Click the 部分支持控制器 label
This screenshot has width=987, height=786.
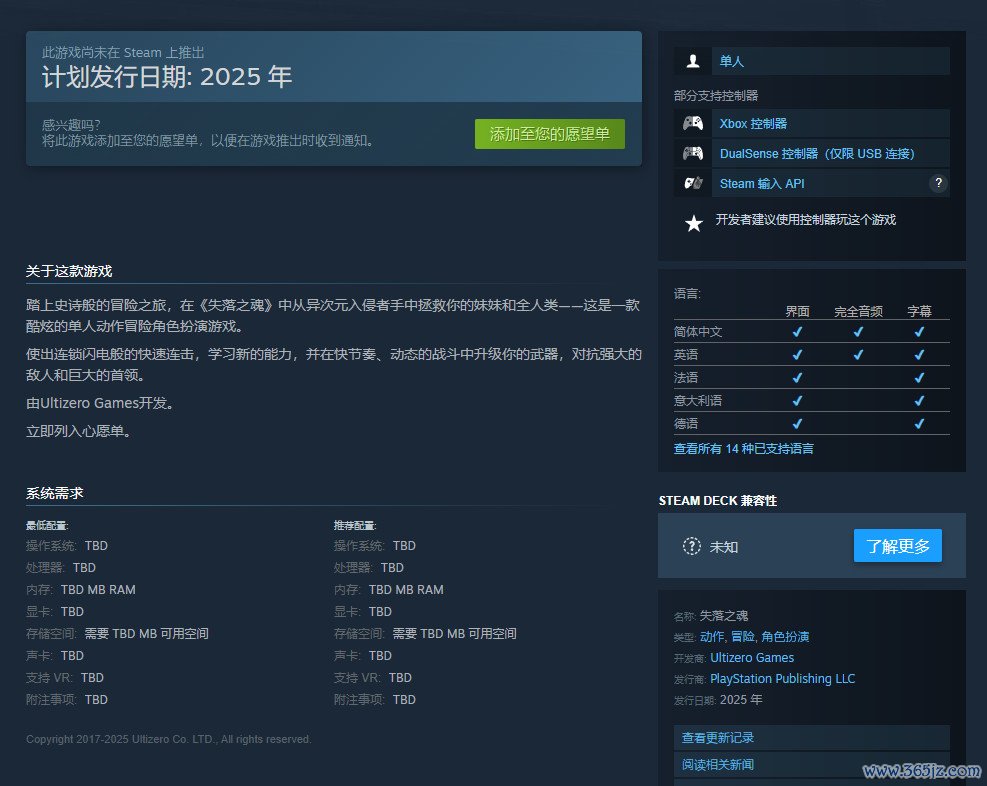(716, 96)
